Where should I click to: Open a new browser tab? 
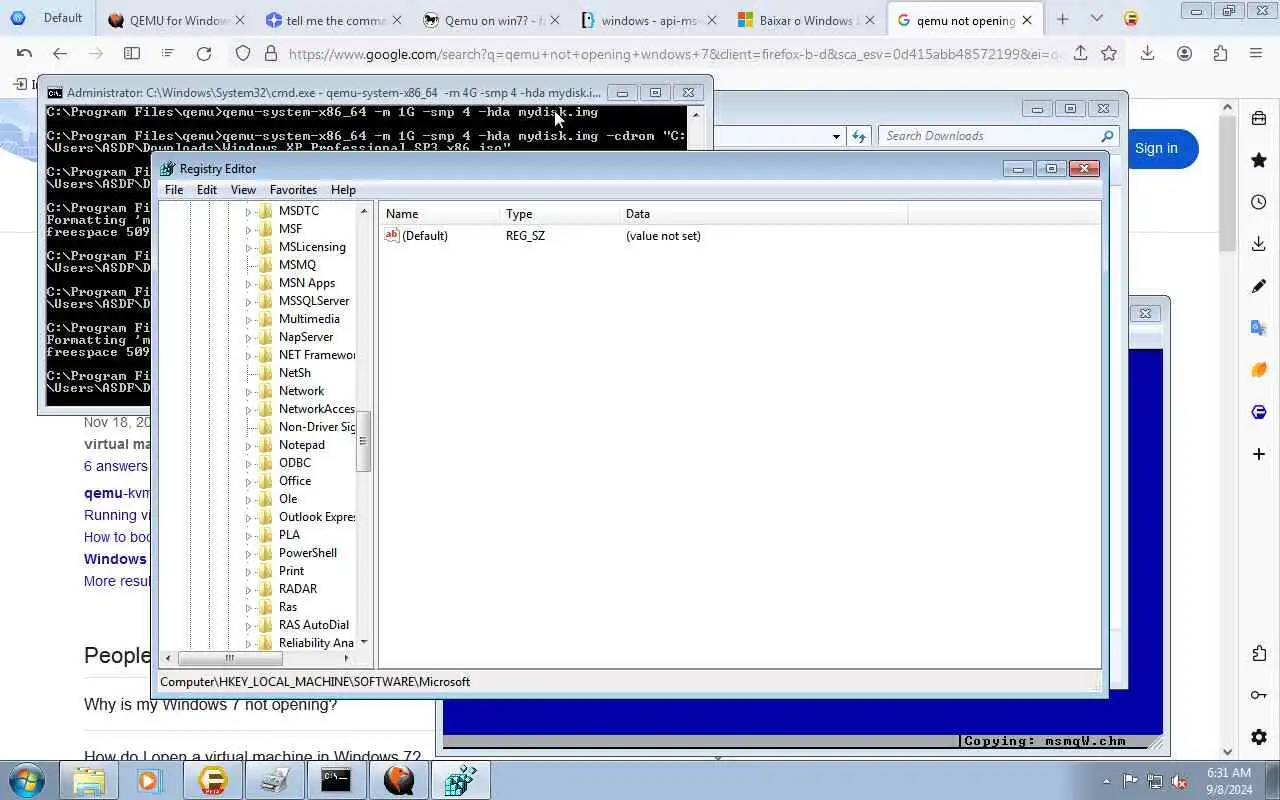[1062, 19]
